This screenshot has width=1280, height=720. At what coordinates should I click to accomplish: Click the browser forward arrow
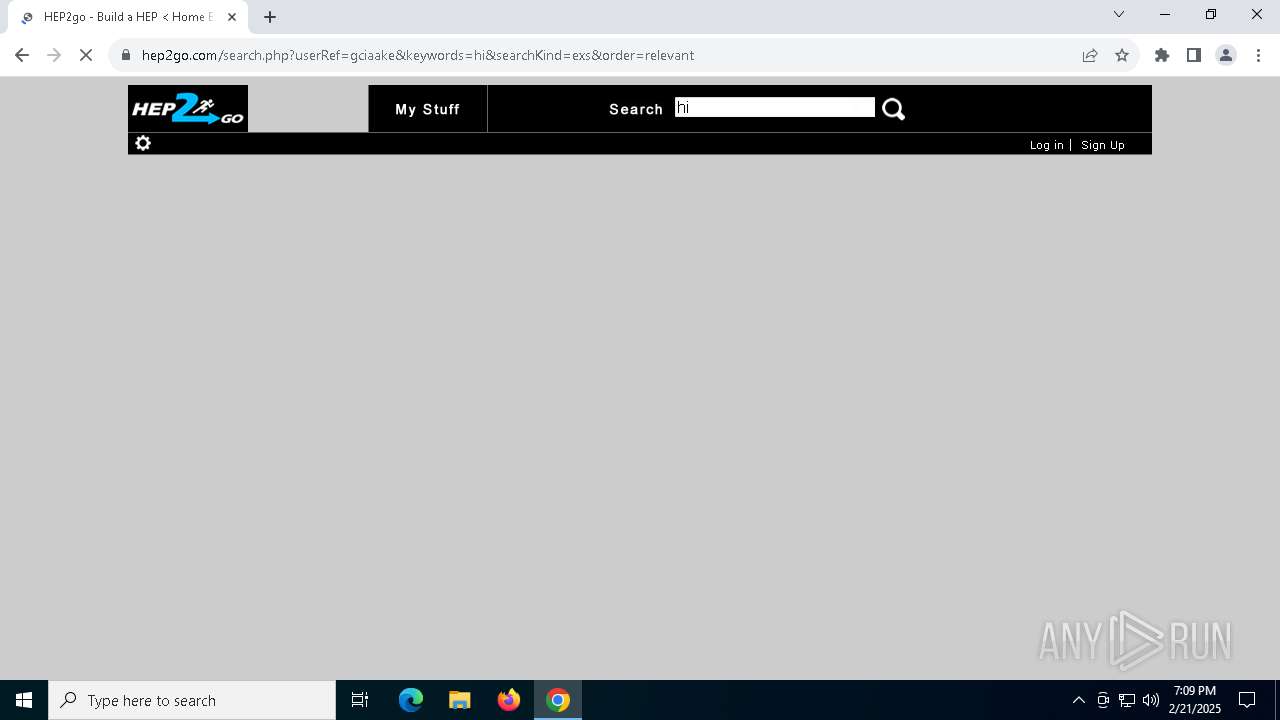(x=54, y=55)
